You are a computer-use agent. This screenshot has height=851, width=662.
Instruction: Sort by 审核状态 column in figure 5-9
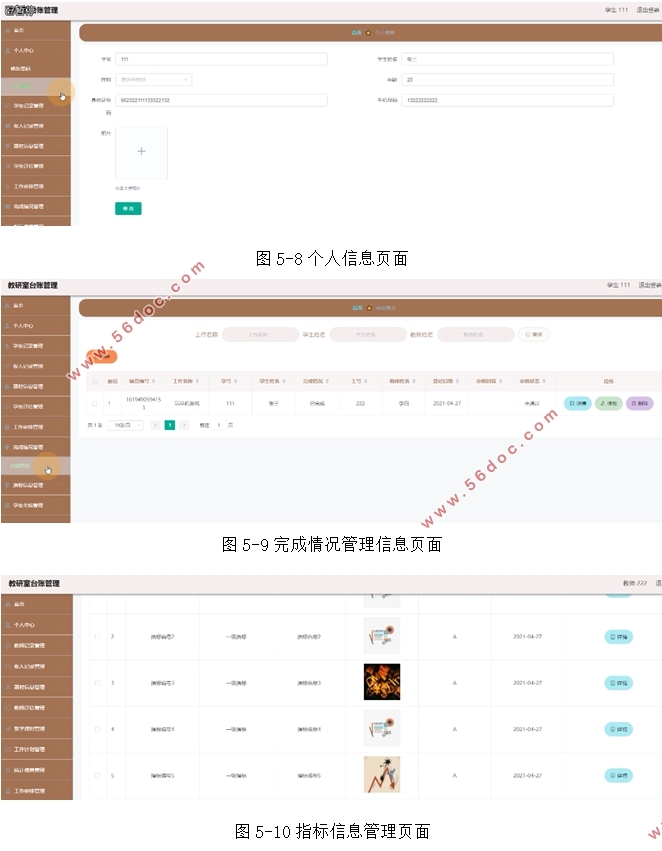point(544,382)
